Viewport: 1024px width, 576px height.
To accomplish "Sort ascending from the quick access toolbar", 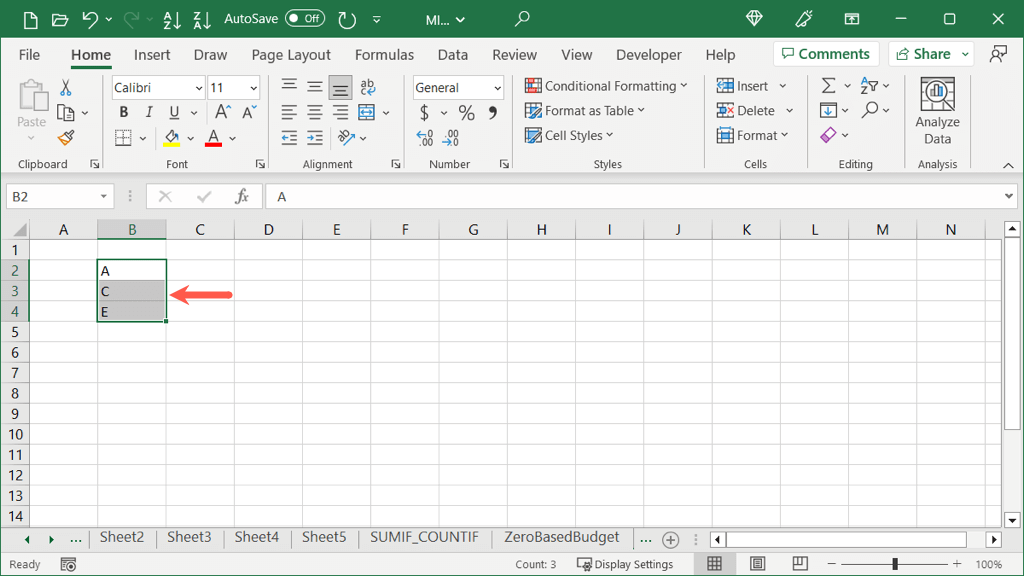I will tap(172, 19).
